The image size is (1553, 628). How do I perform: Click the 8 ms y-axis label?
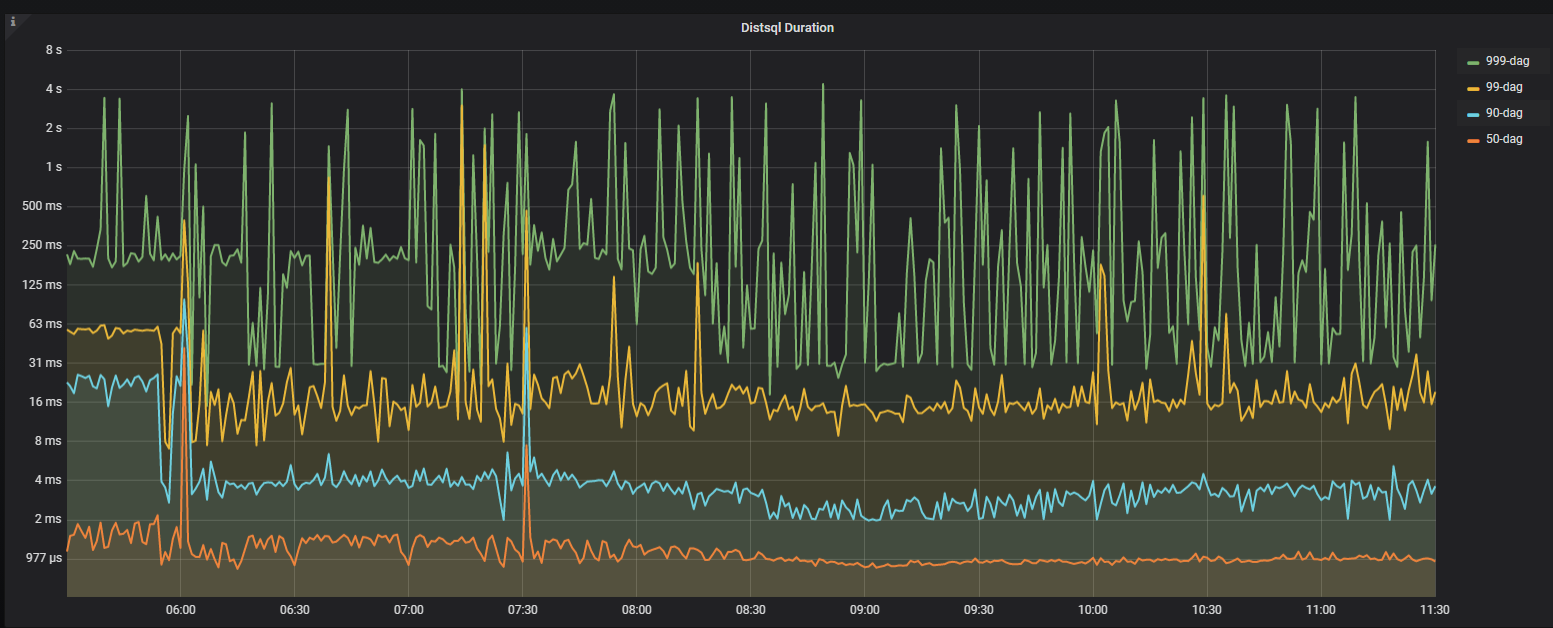[50, 440]
